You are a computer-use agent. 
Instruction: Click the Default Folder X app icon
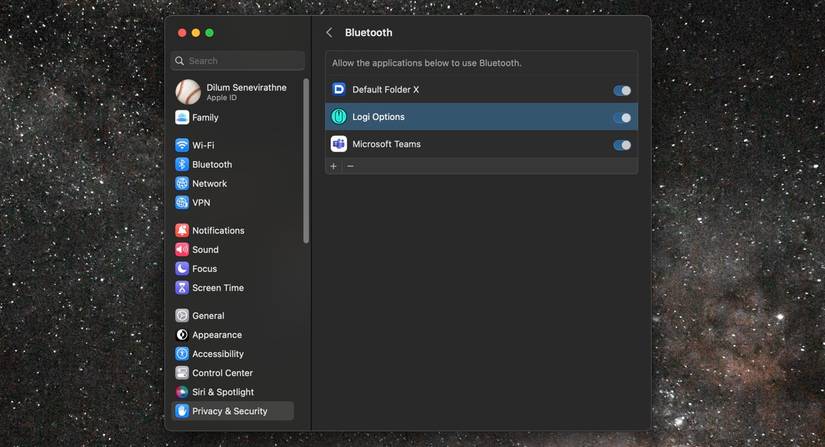339,89
